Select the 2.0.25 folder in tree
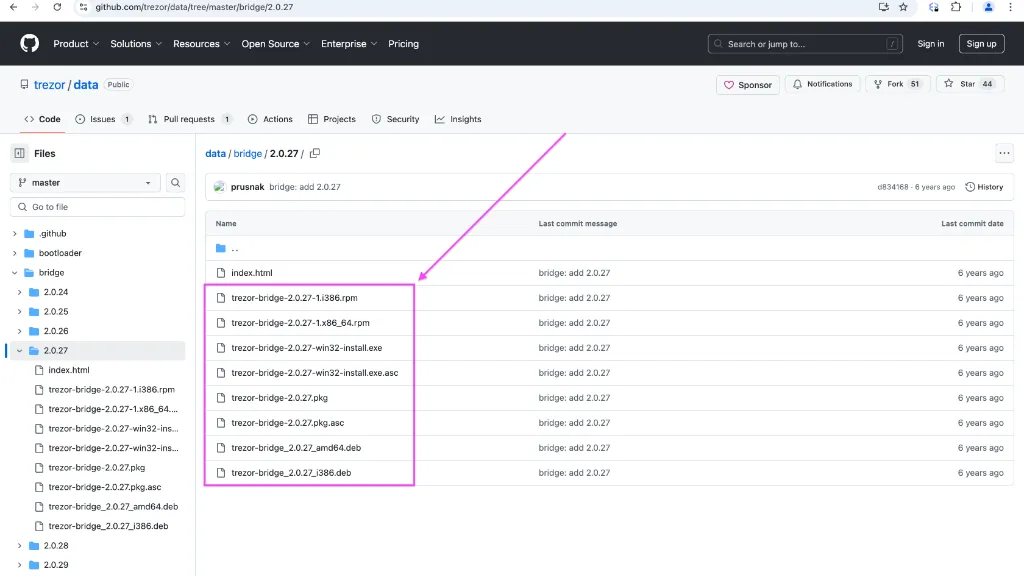The image size is (1024, 576). 56,312
